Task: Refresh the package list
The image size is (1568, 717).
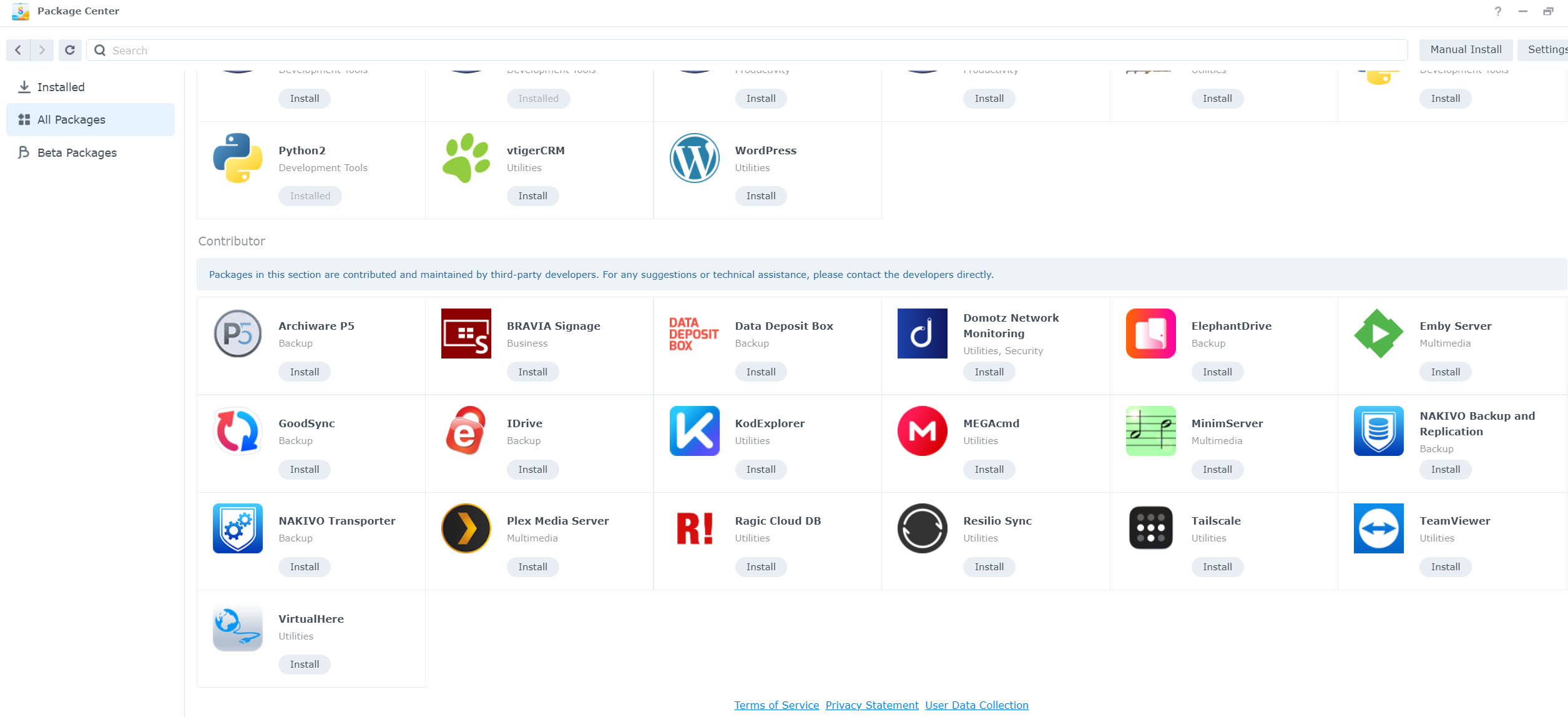Action: (x=70, y=50)
